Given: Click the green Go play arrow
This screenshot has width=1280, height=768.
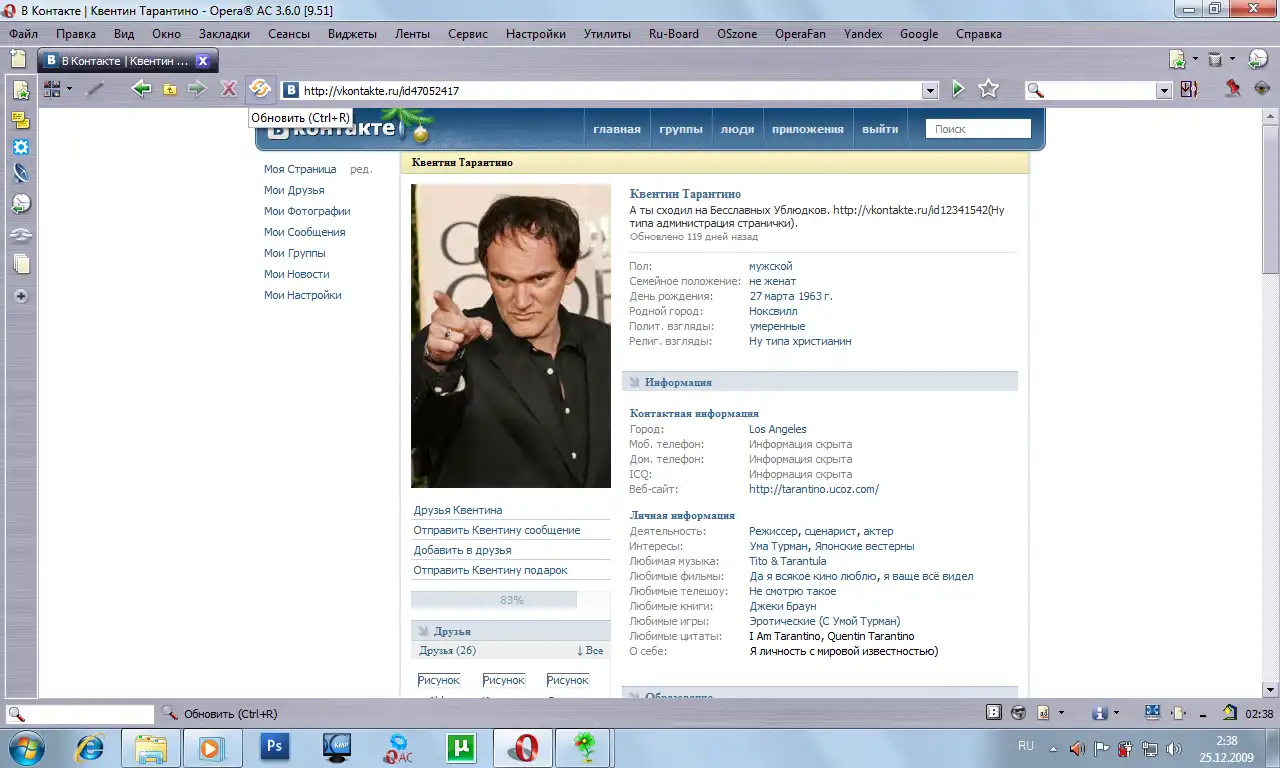Looking at the screenshot, I should click(958, 90).
